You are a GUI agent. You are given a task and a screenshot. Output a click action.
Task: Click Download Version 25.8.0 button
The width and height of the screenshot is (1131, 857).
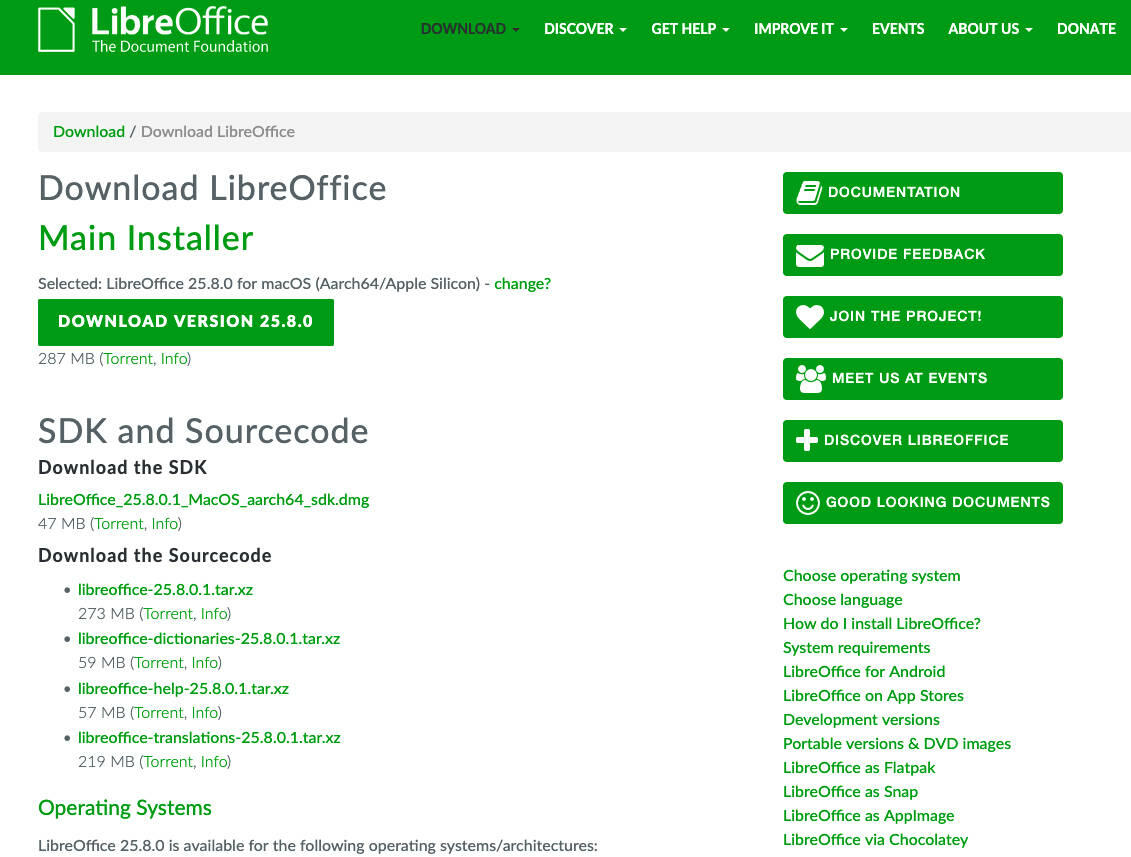pos(185,322)
